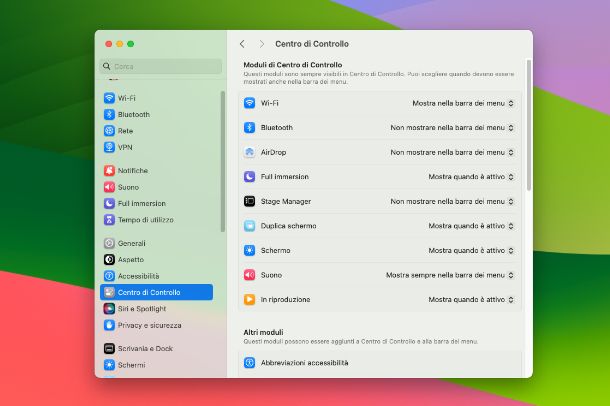Click the Scrivania e Dock icon

[x=109, y=348]
